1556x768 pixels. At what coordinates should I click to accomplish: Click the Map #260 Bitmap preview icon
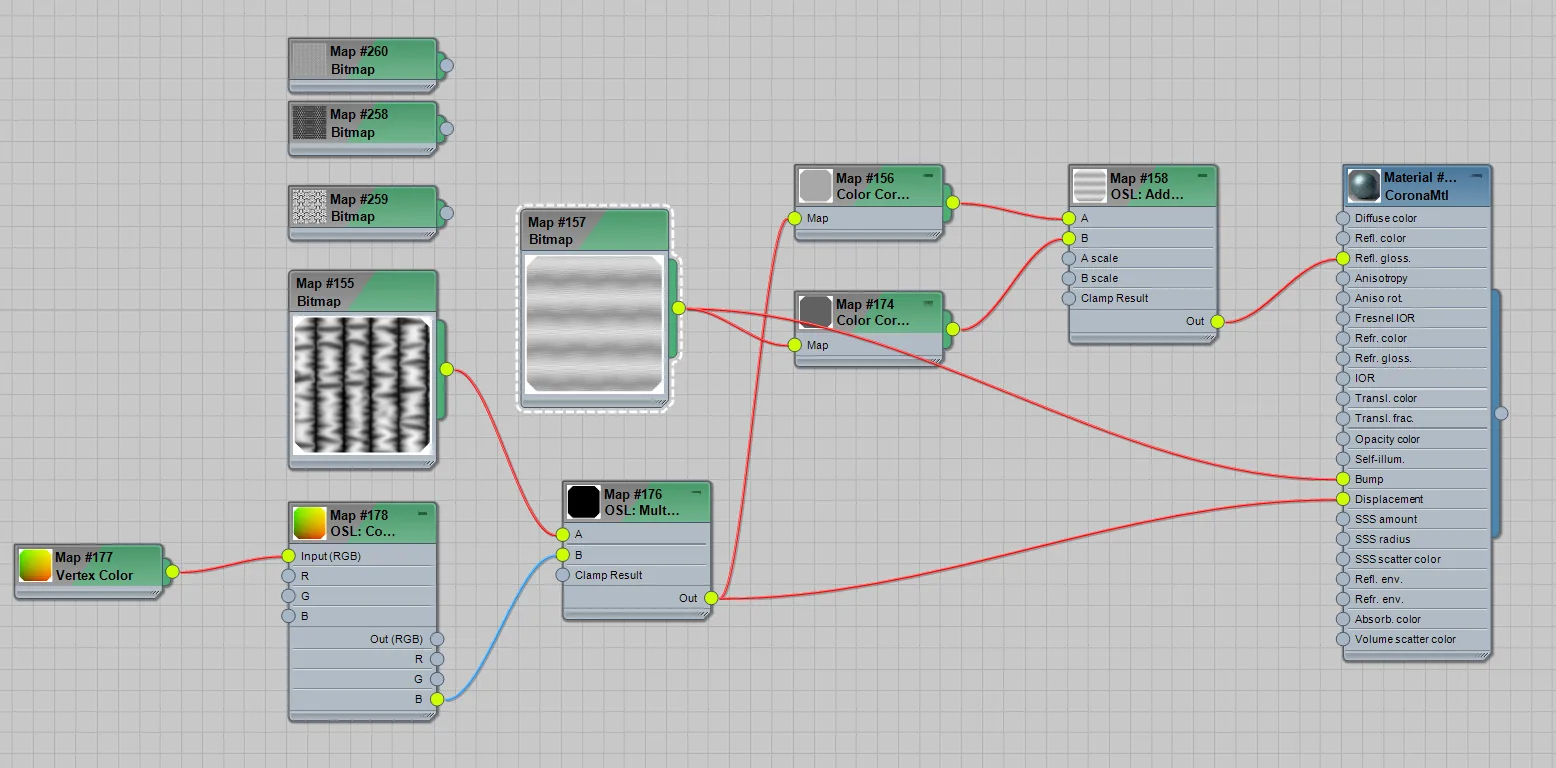click(x=309, y=60)
